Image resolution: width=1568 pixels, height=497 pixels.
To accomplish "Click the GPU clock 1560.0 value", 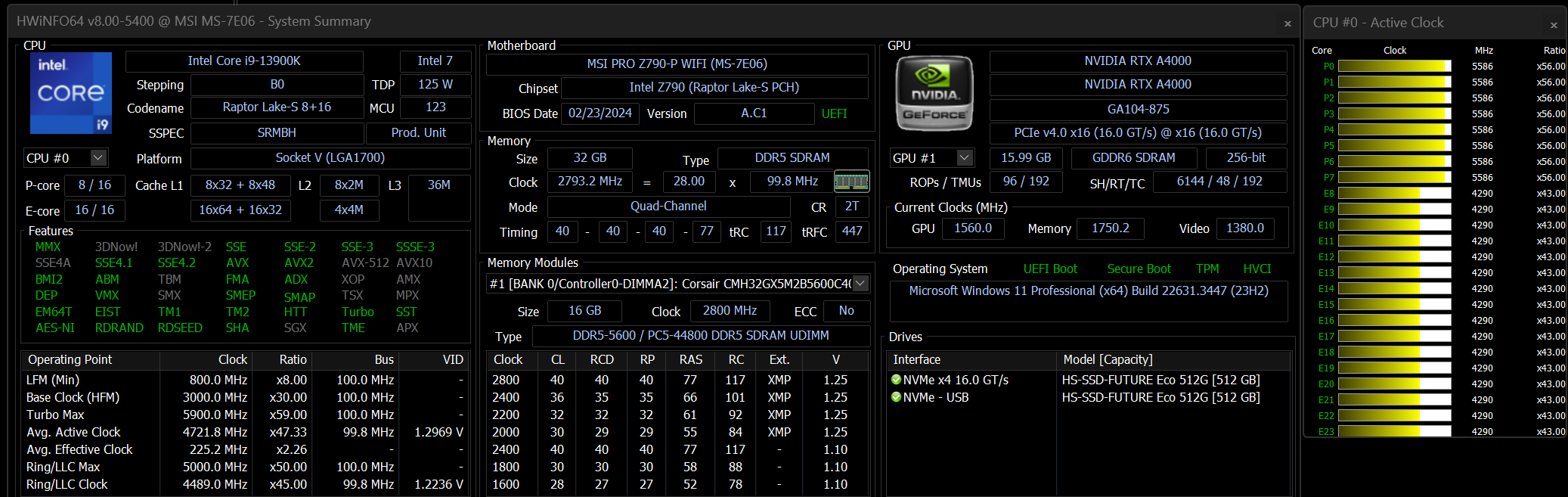I will point(973,228).
